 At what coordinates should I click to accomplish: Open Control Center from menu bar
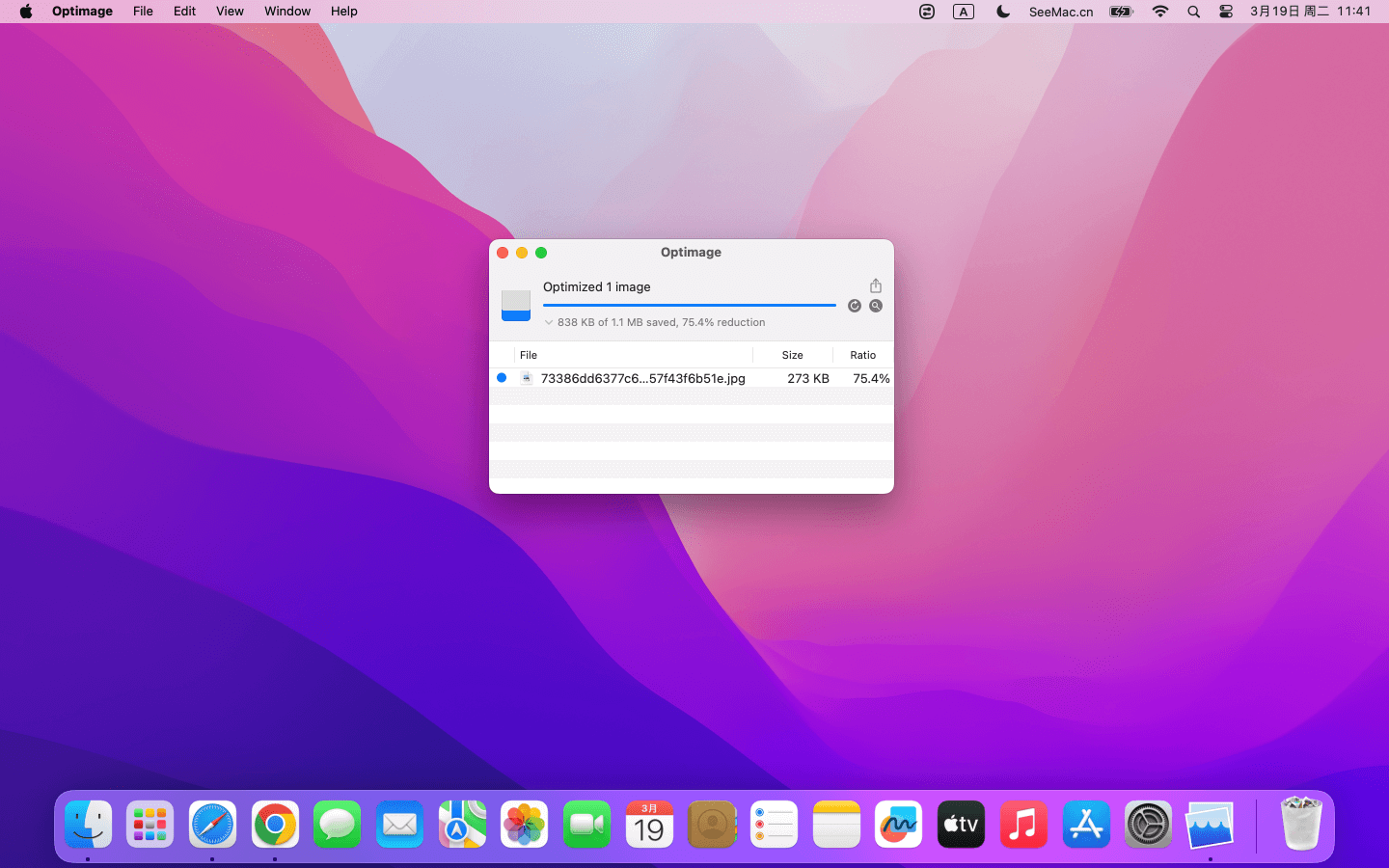tap(1226, 12)
